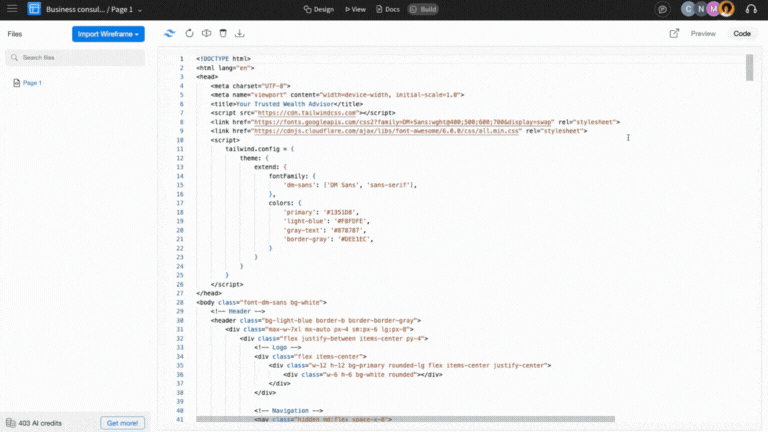
Task: Click the trash delete icon
Action: tap(223, 33)
